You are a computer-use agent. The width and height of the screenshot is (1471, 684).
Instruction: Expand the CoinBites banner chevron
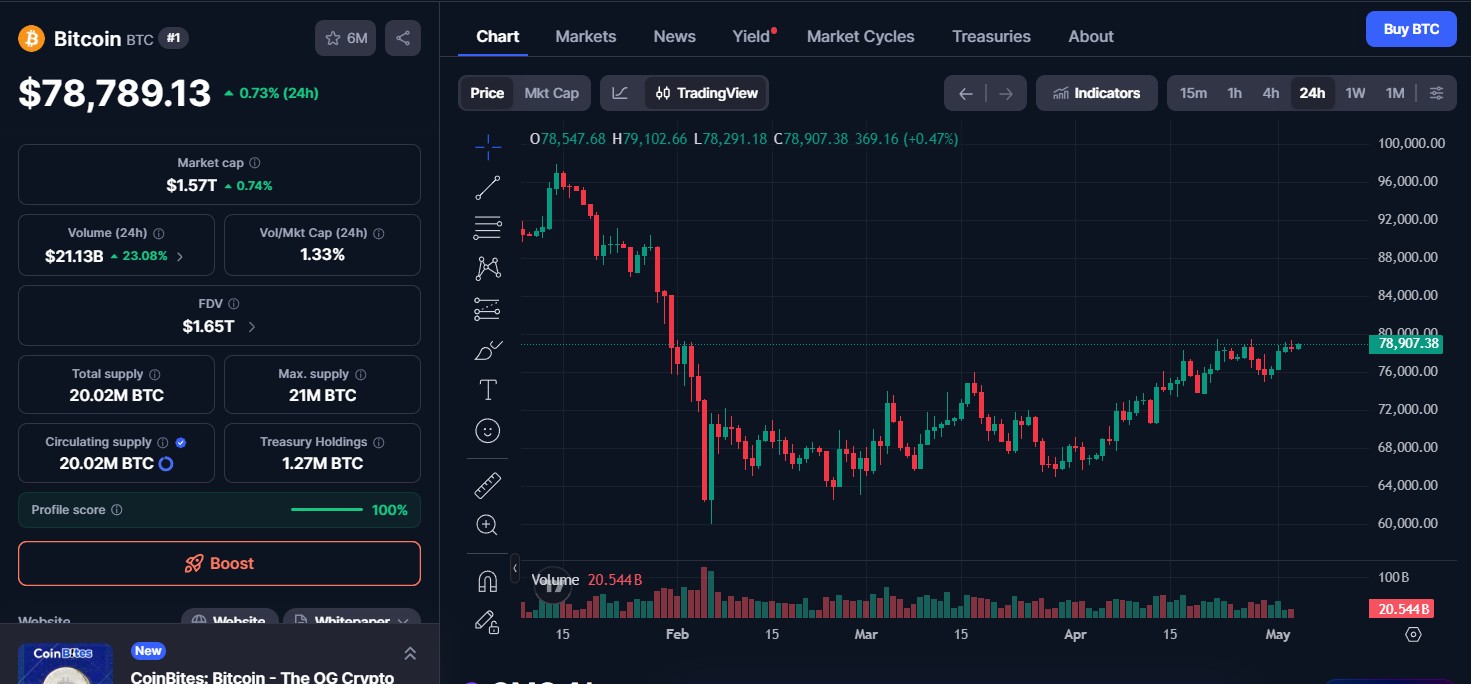click(410, 653)
